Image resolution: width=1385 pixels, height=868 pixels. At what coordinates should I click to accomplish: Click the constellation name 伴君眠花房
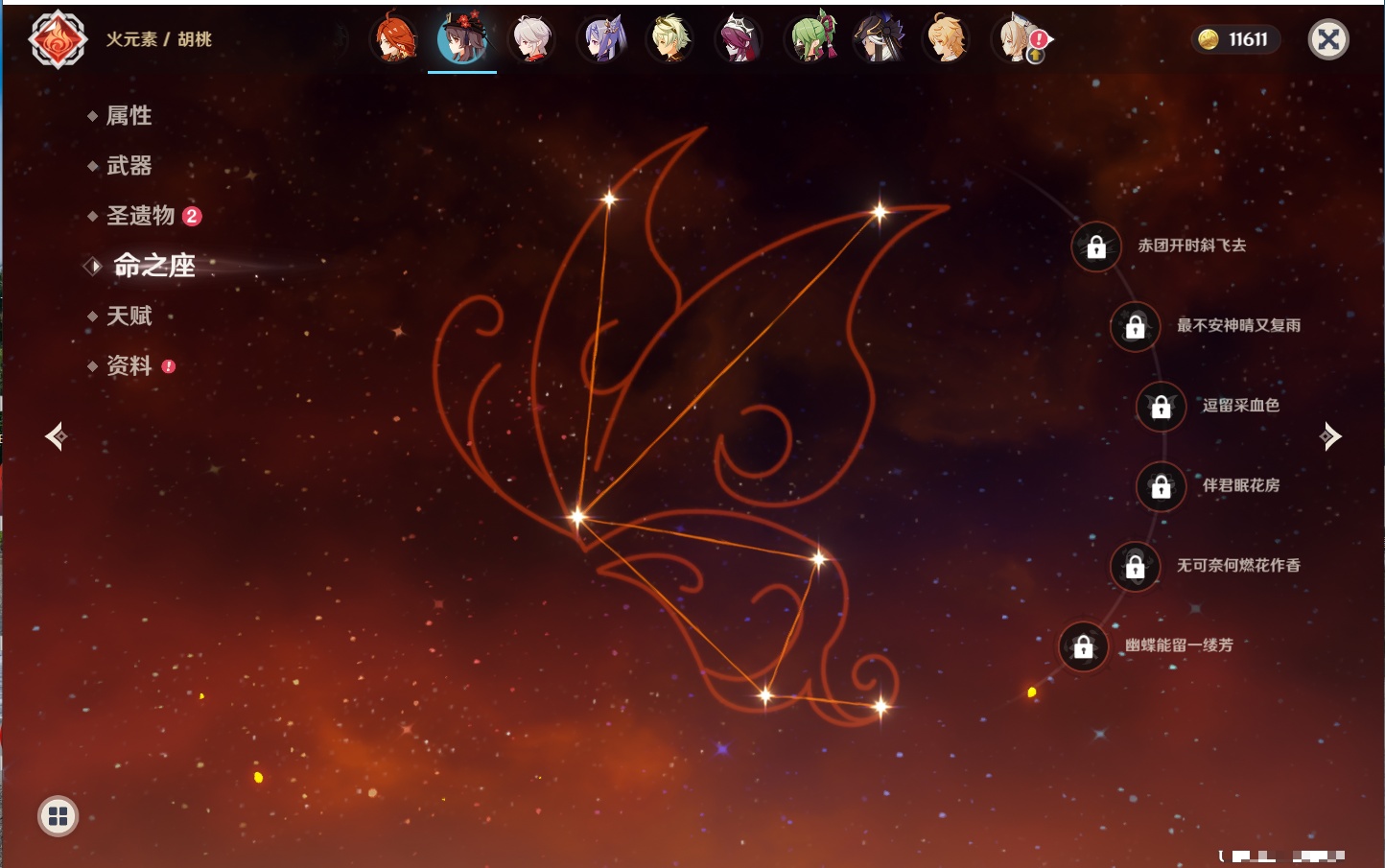coord(1241,485)
